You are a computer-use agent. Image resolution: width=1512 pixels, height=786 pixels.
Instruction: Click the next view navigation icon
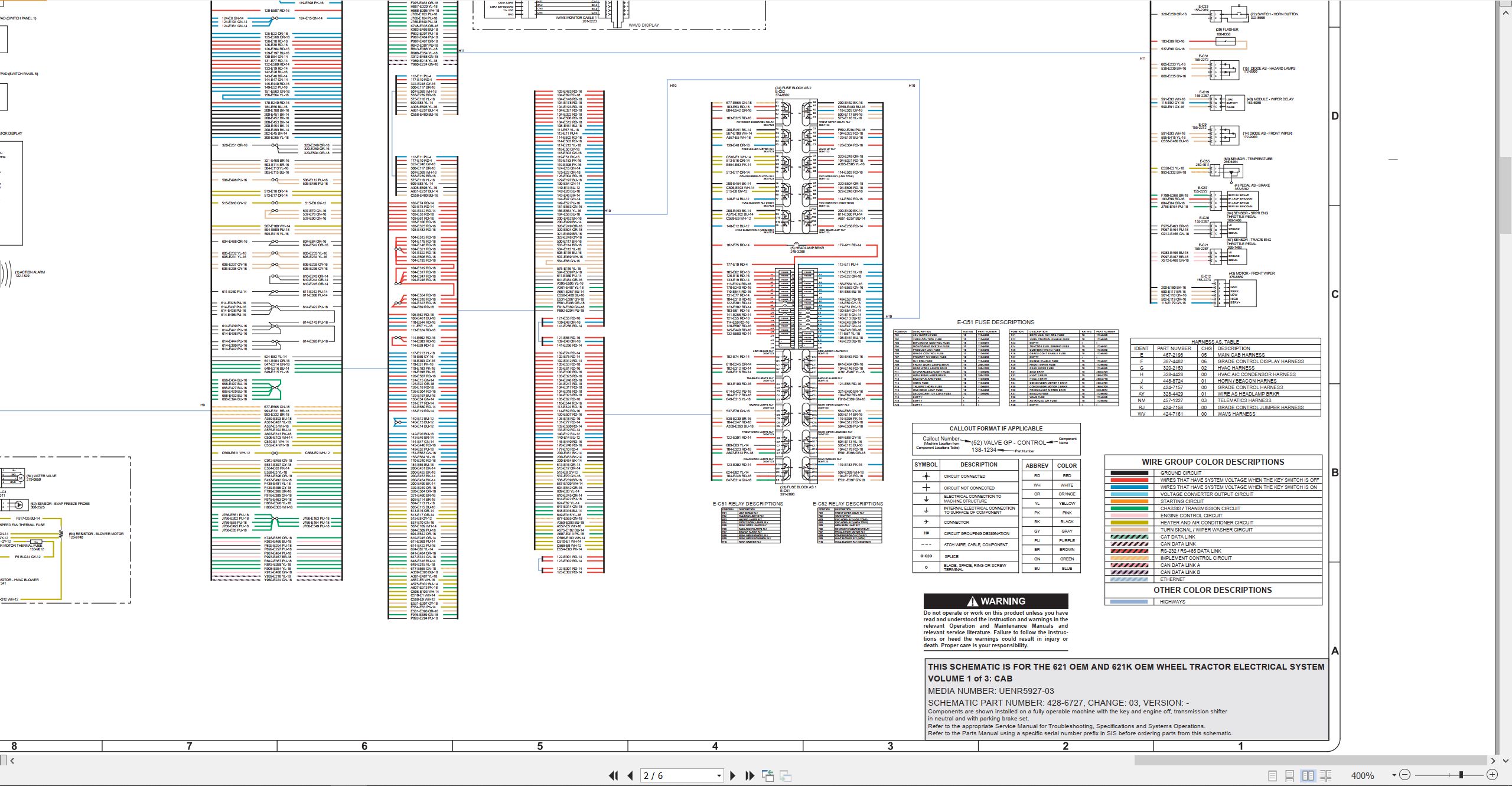786,775
